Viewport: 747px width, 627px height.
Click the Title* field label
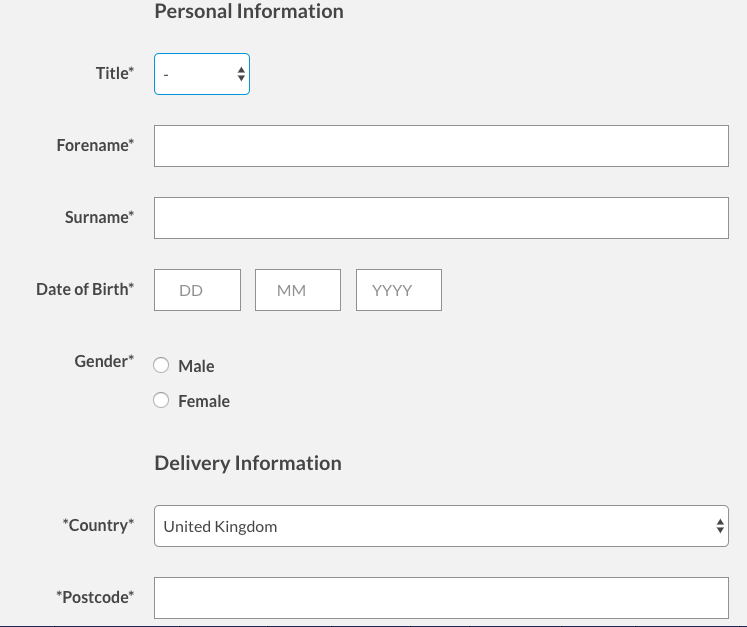114,73
